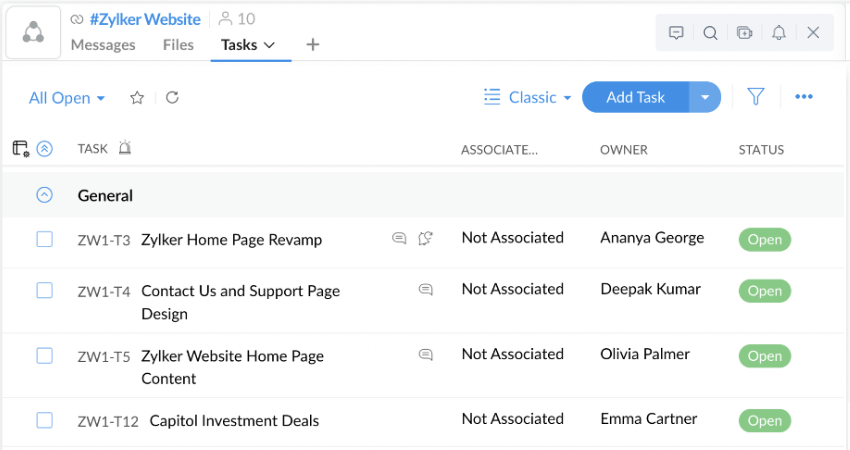Viewport: 850px width, 450px height.
Task: Open the search icon in top toolbar
Action: tap(710, 33)
